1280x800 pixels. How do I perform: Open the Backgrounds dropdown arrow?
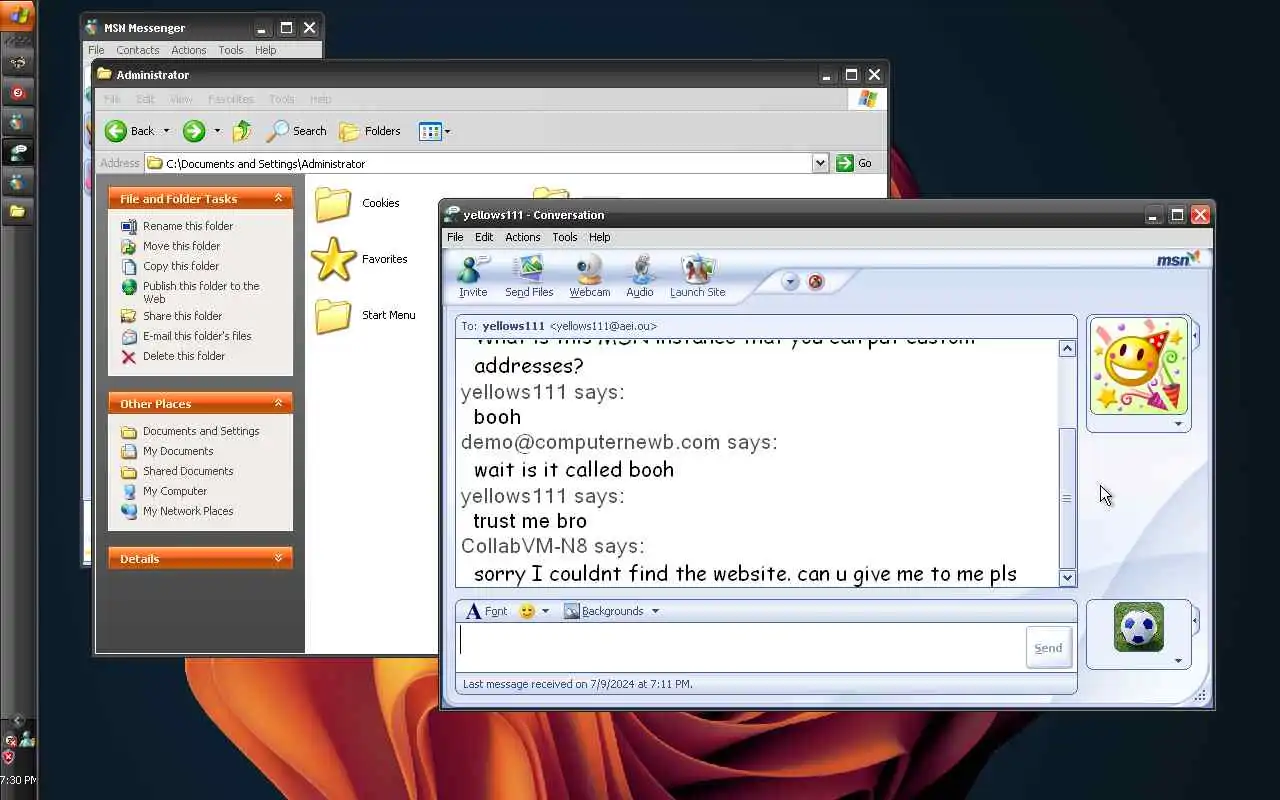coord(655,611)
